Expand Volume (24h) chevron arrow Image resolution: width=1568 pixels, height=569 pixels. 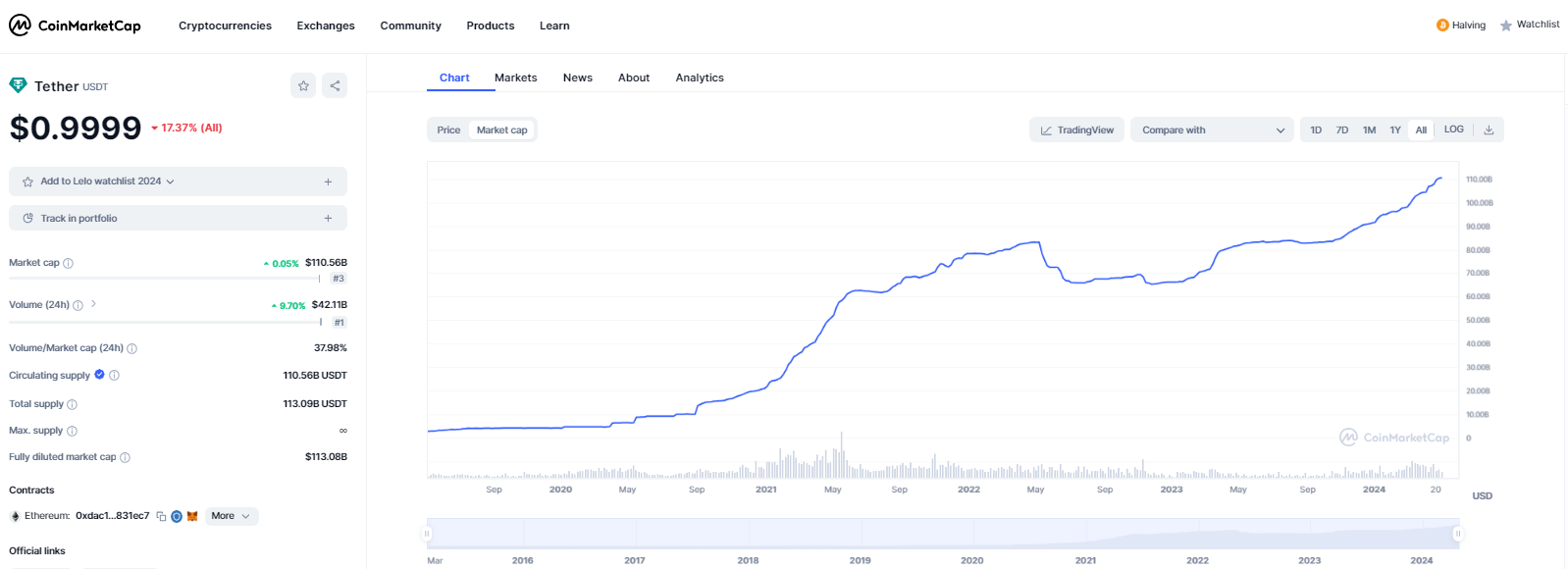93,304
